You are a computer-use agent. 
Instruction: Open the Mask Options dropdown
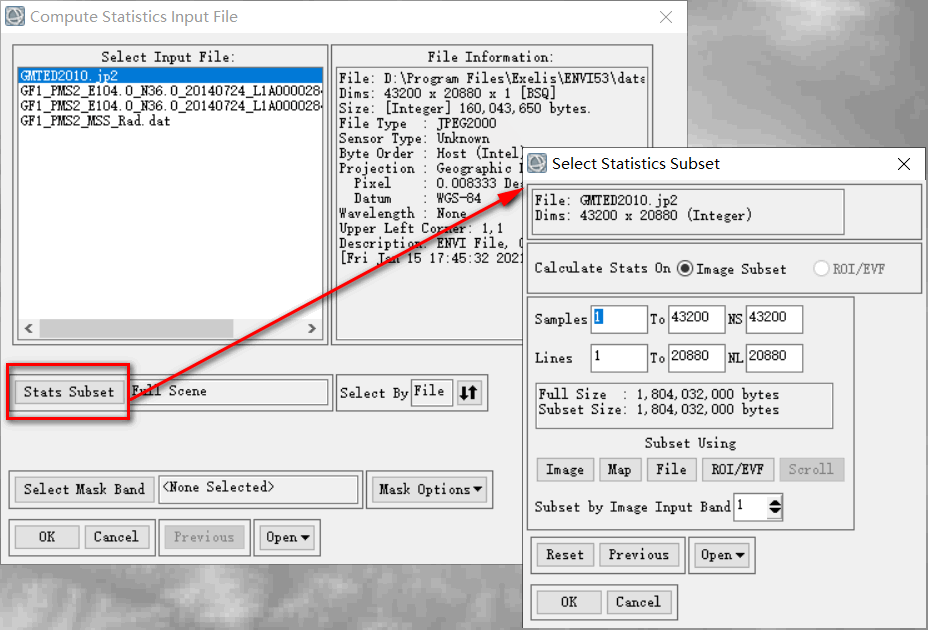click(429, 489)
